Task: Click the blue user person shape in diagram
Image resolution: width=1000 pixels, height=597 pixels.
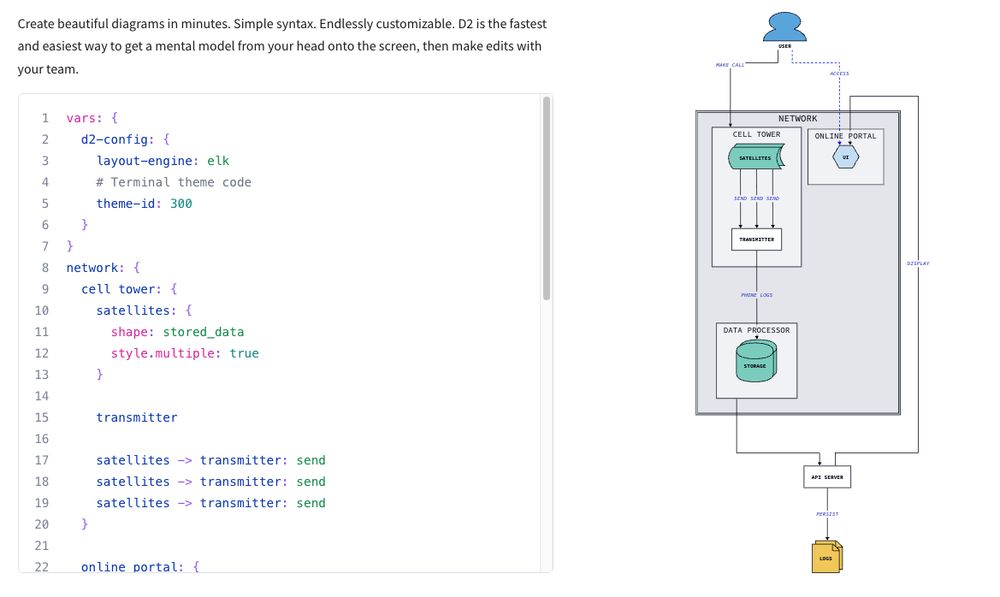Action: (784, 26)
